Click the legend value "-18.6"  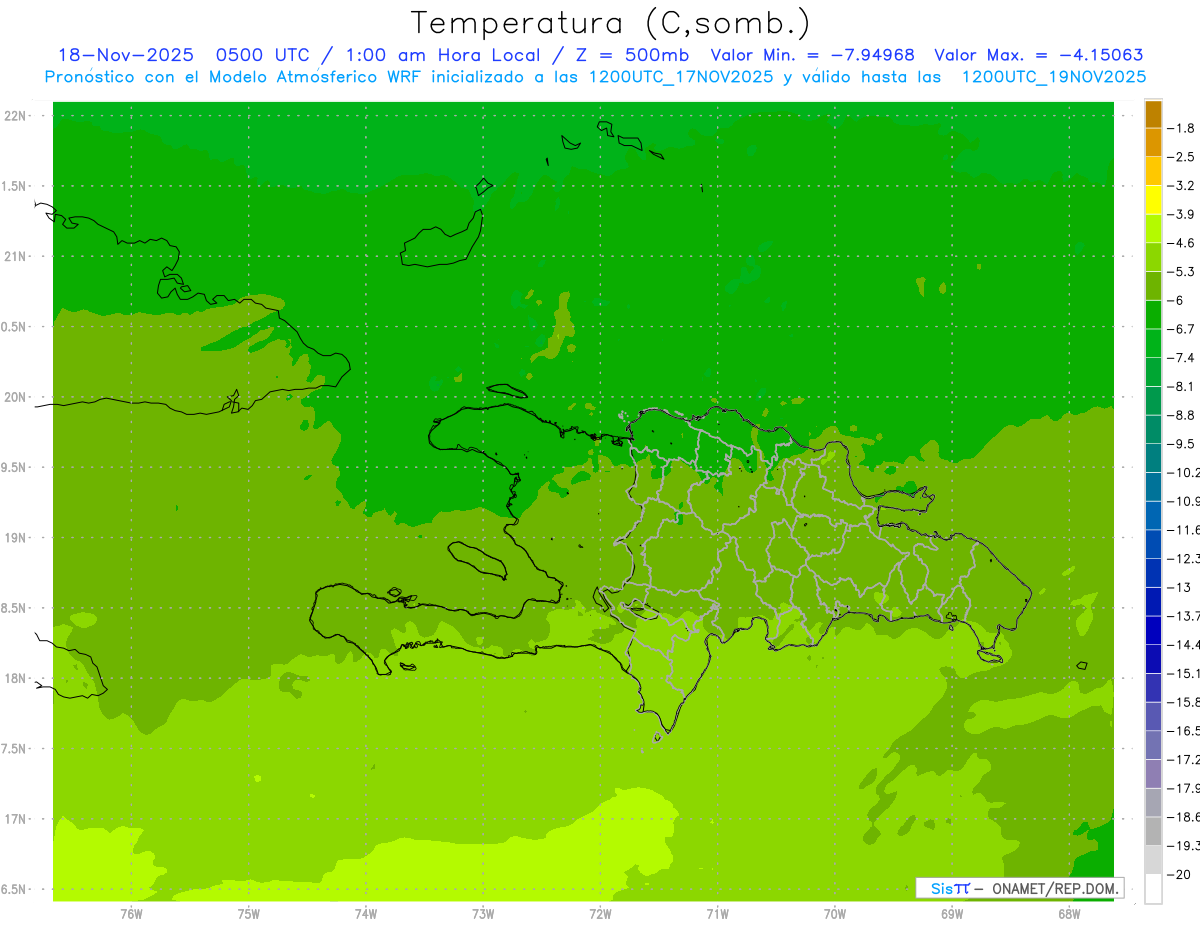coord(1182,817)
